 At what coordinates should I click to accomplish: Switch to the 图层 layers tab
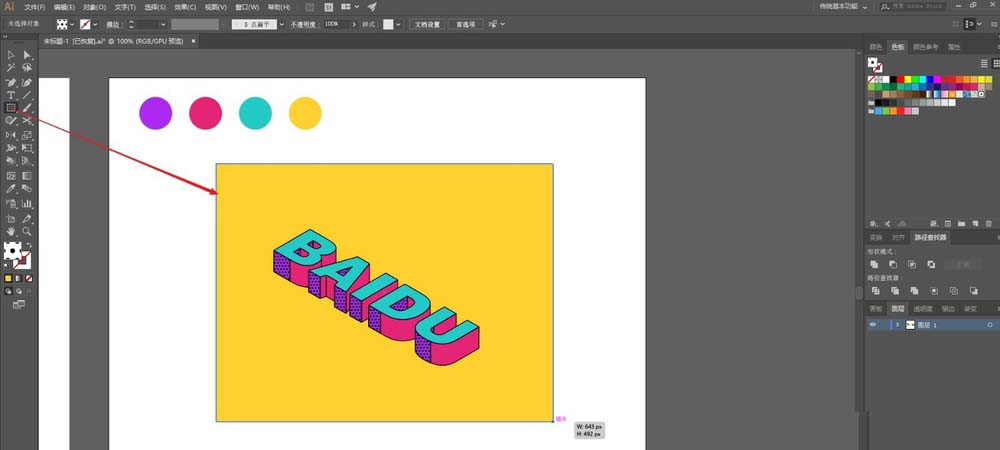897,308
